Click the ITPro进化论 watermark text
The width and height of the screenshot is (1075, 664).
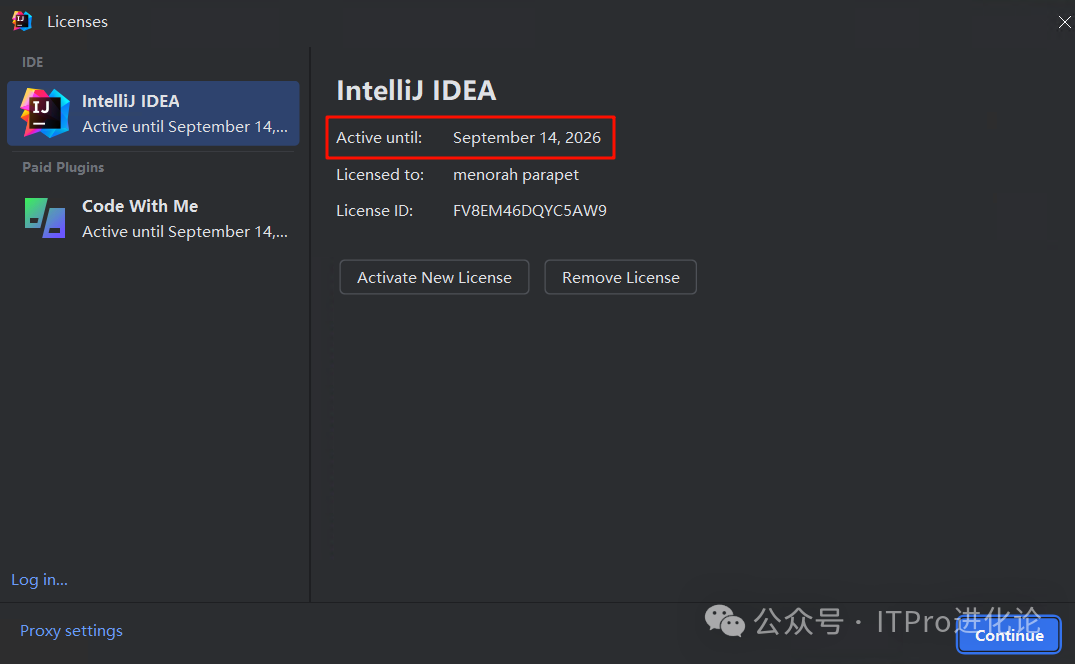[x=958, y=620]
